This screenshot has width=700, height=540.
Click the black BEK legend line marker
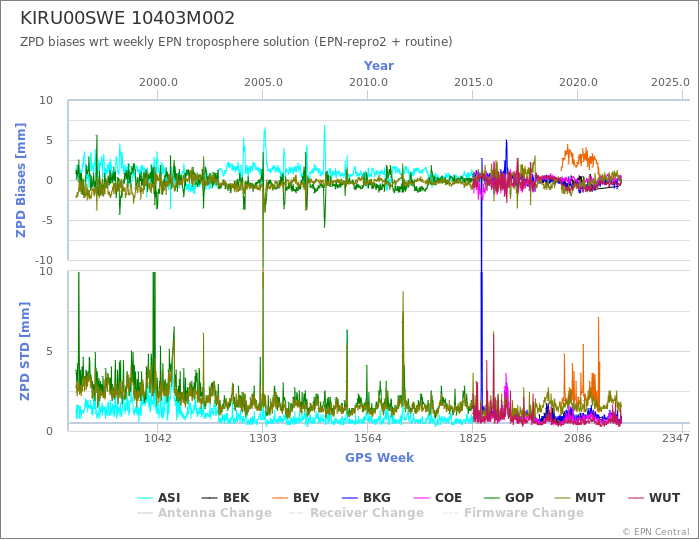210,498
